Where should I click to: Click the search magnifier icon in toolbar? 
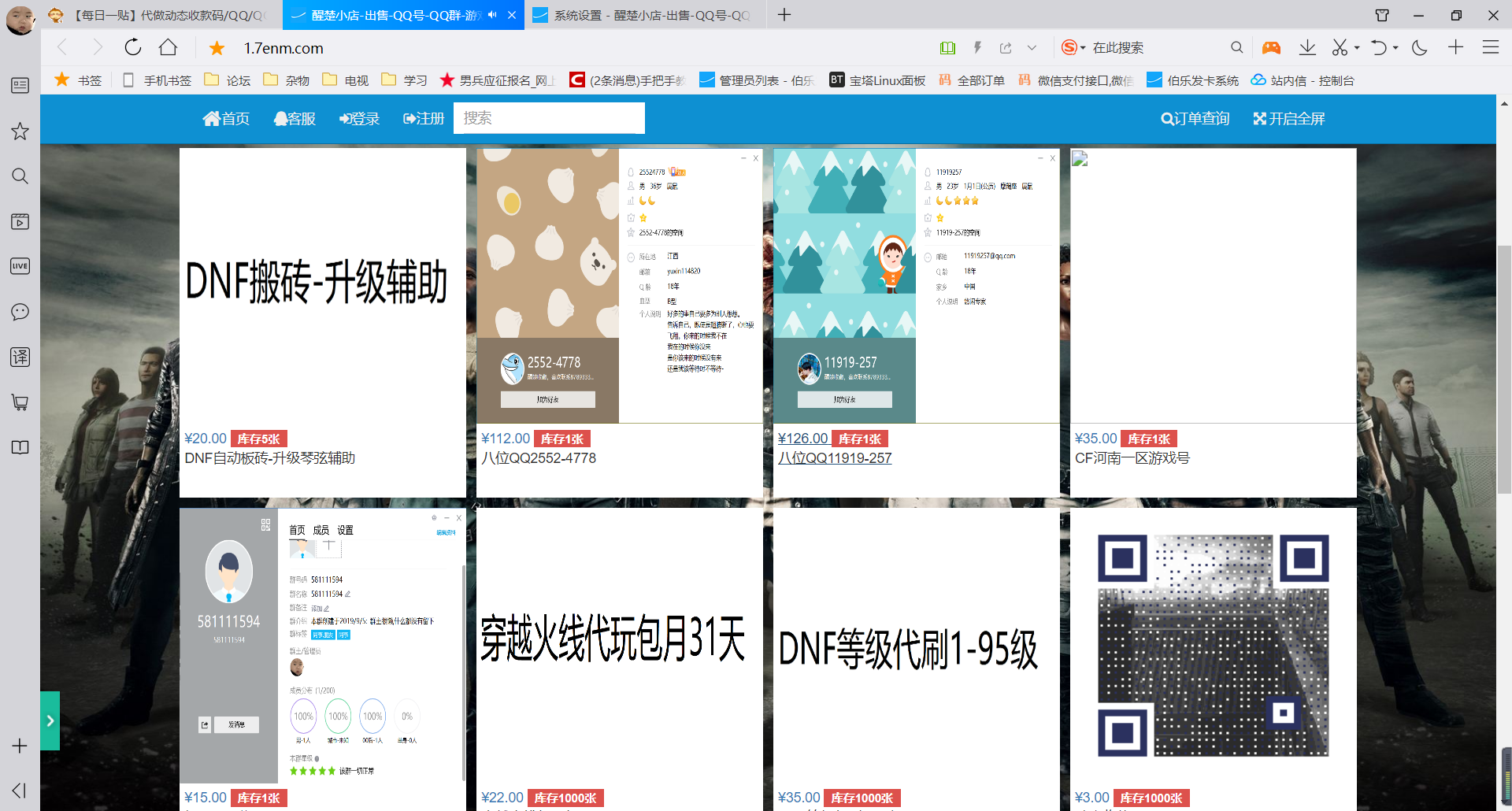pyautogui.click(x=1236, y=47)
